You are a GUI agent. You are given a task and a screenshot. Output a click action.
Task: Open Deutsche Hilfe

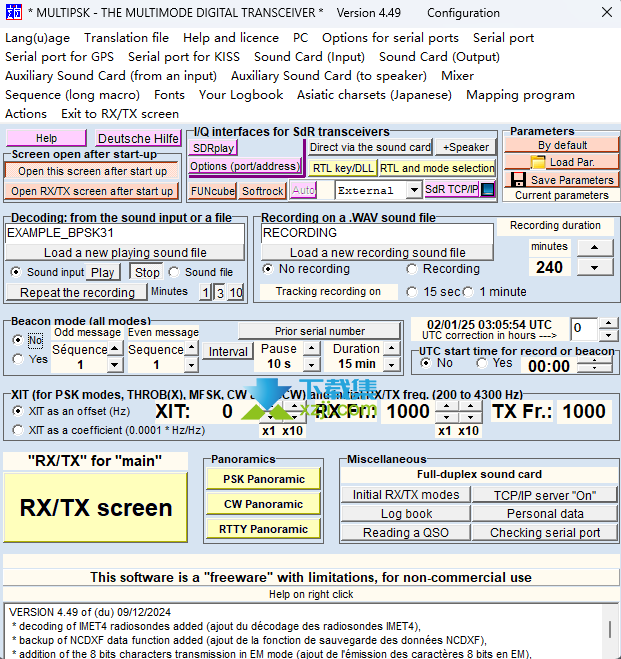pyautogui.click(x=138, y=138)
